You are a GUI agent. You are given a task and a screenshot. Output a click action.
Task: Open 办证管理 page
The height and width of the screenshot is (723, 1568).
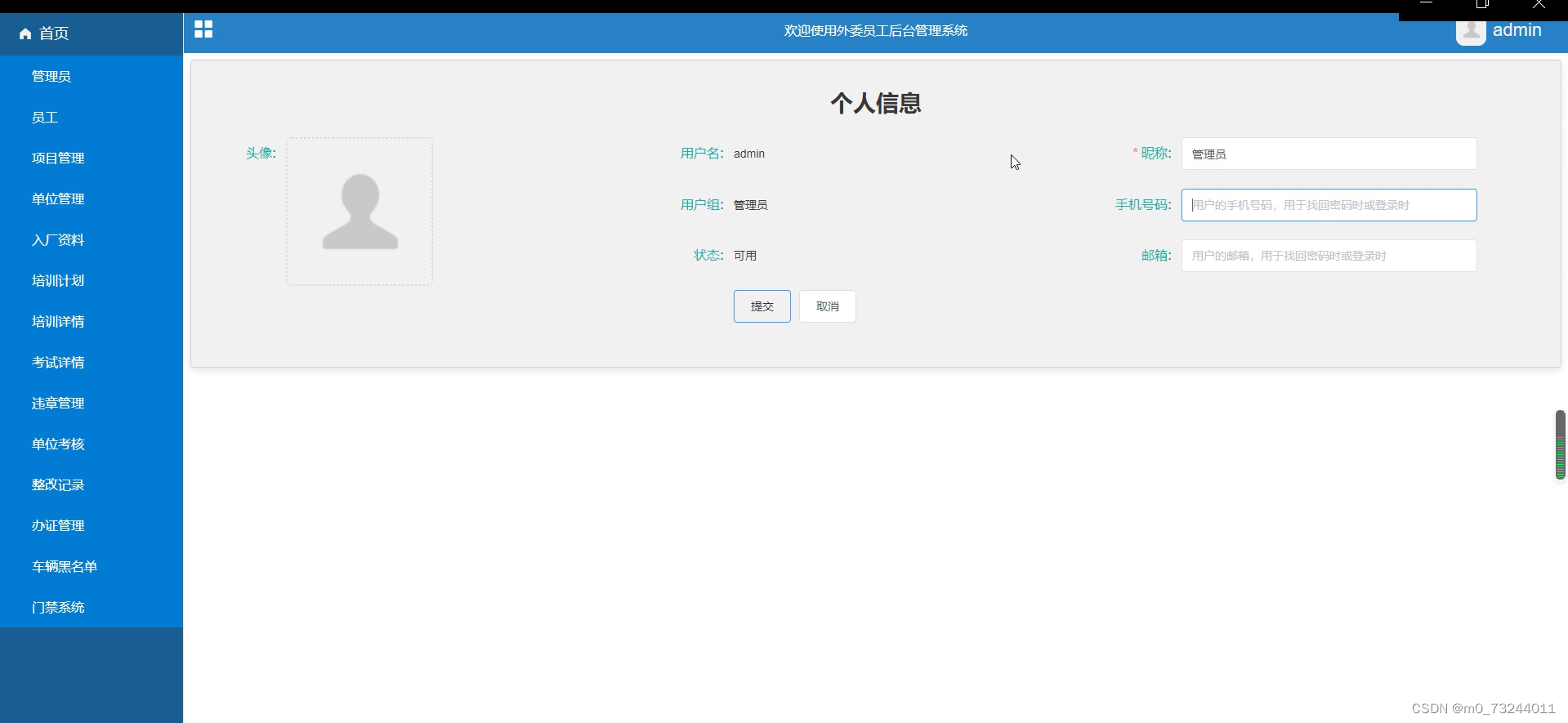tap(92, 525)
